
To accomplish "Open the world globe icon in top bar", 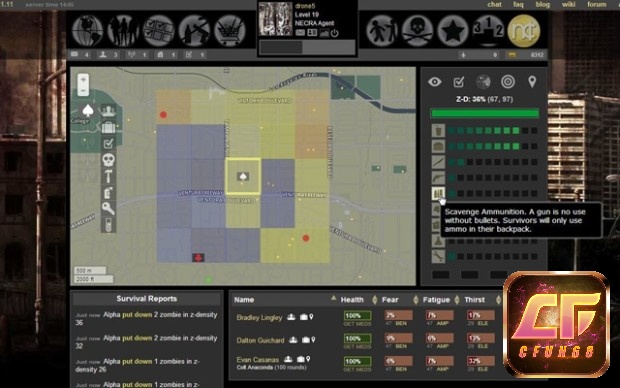I will point(87,30).
